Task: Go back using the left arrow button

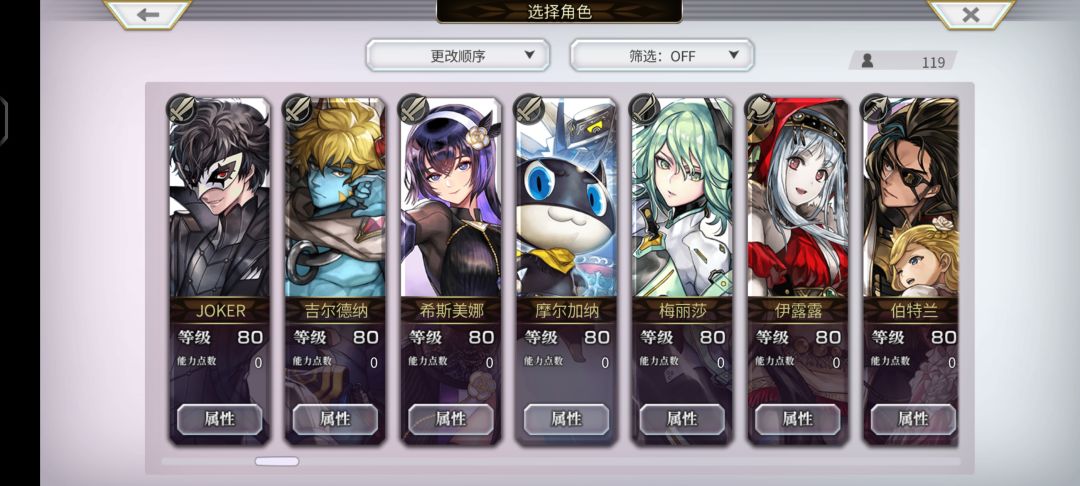Action: [x=147, y=14]
